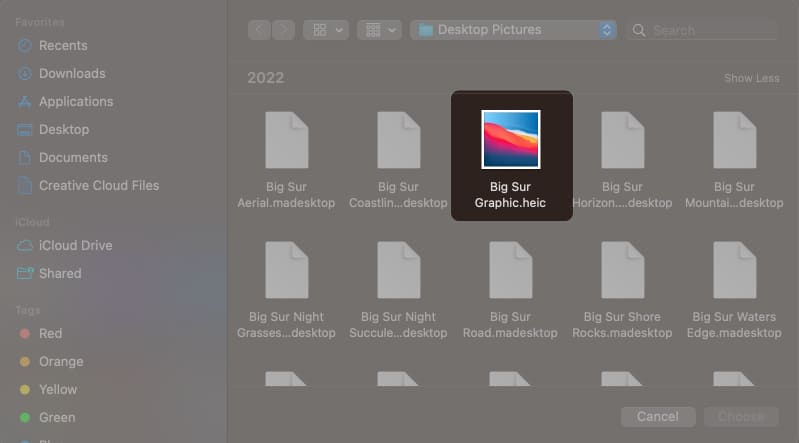Open Recents in the sidebar
799x443 pixels.
coord(63,46)
